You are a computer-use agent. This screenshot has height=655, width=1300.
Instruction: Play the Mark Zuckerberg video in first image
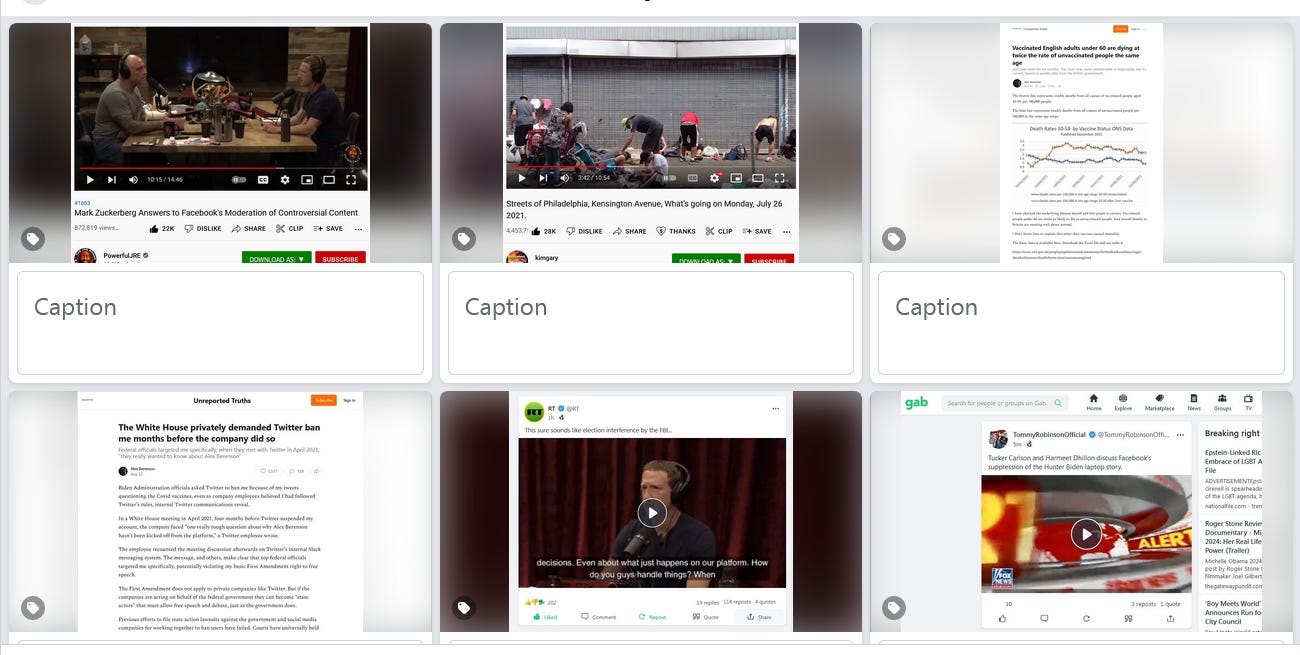click(90, 180)
